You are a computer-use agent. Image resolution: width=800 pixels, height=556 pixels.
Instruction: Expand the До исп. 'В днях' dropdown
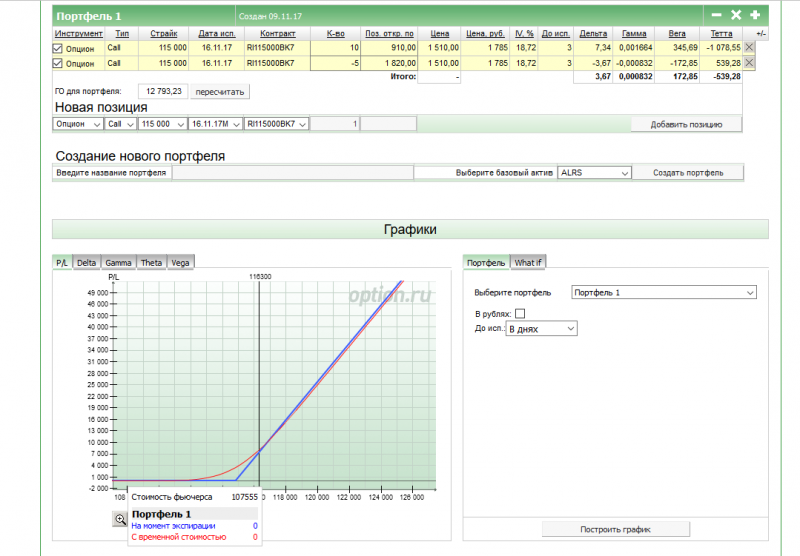click(x=542, y=328)
